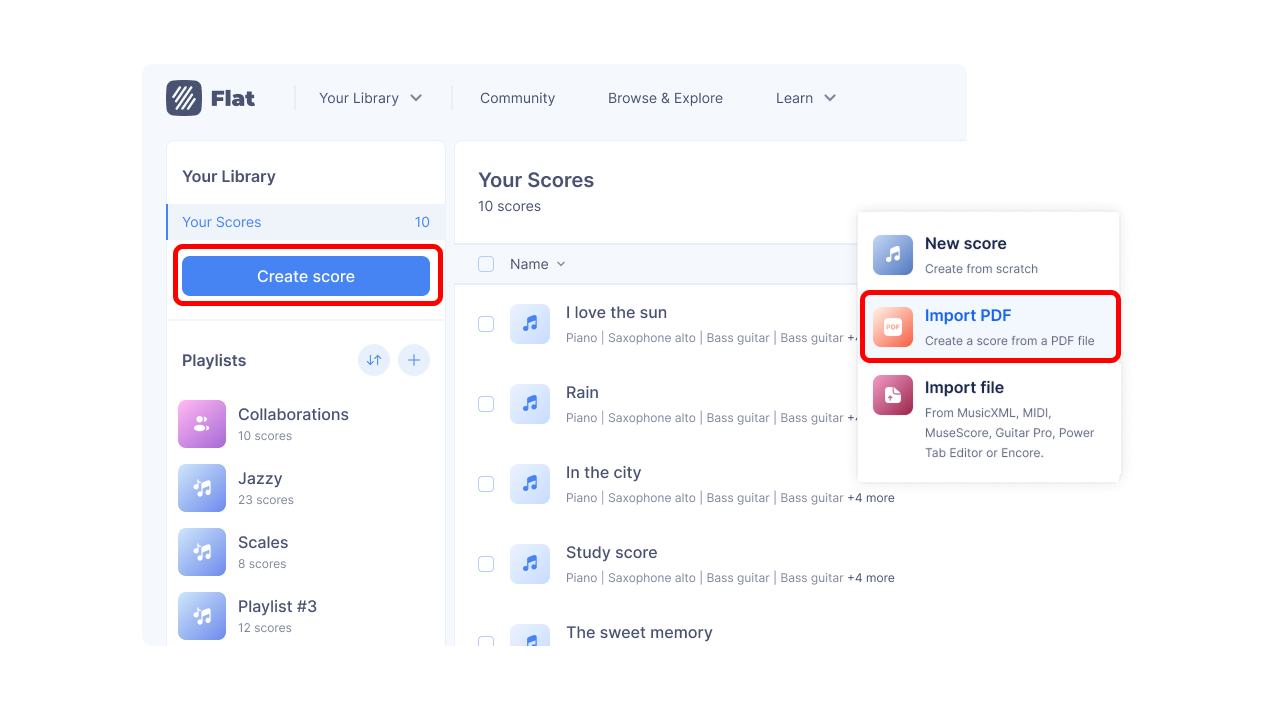Select Your Scores in sidebar
This screenshot has height=709, width=1280.
(222, 222)
